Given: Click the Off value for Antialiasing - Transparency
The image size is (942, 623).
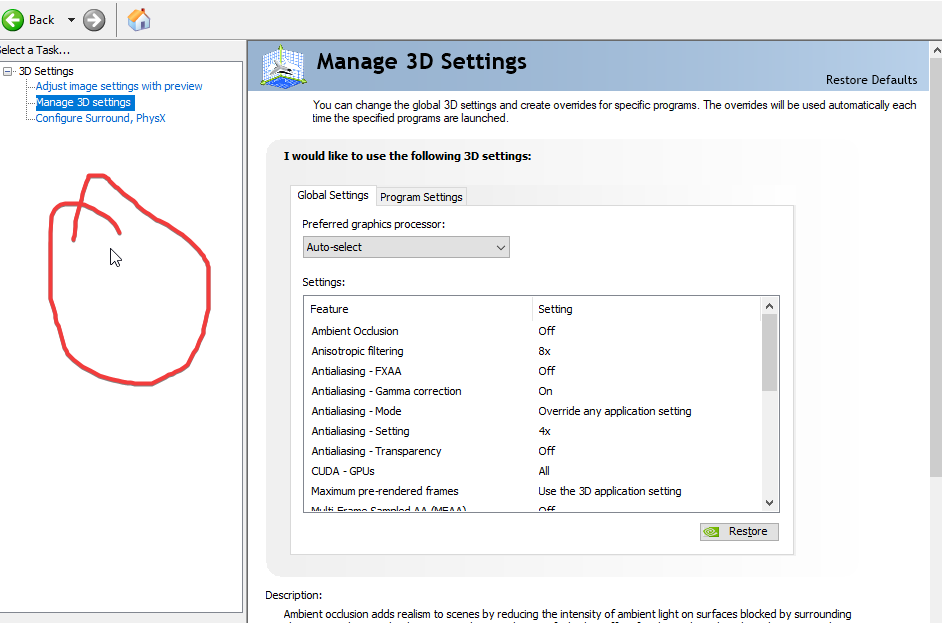Looking at the screenshot, I should tap(547, 451).
